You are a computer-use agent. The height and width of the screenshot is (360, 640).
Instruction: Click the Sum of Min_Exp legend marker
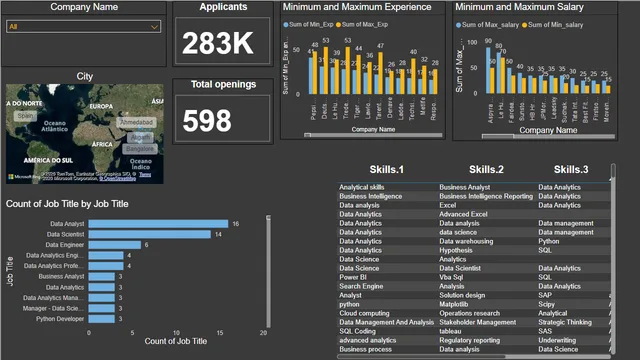286,24
